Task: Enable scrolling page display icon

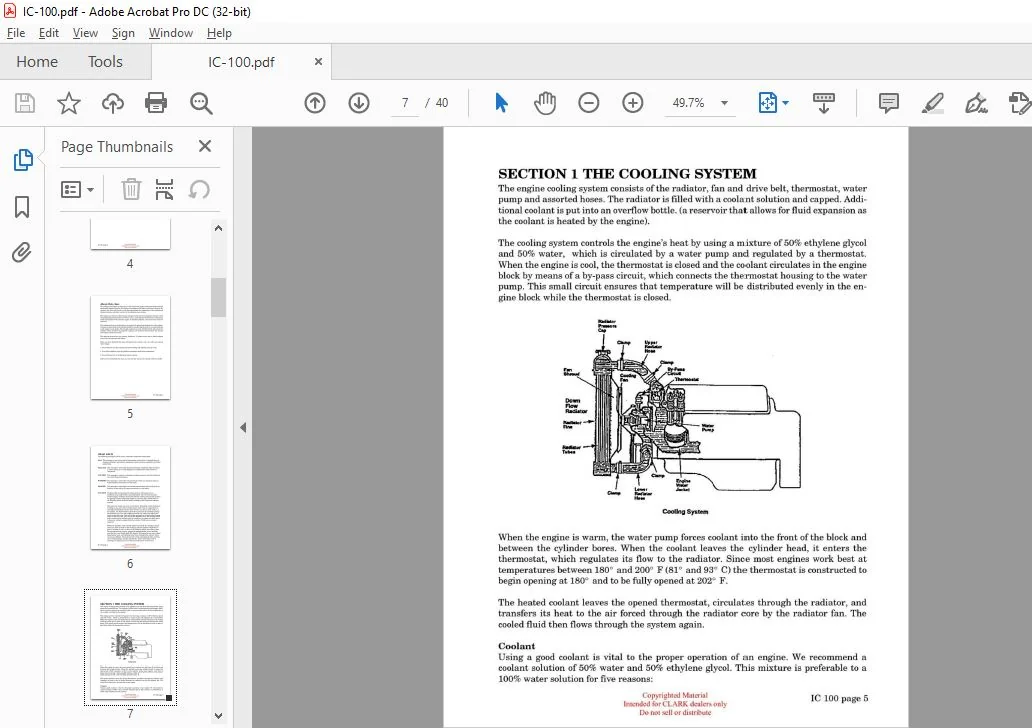Action: point(823,103)
